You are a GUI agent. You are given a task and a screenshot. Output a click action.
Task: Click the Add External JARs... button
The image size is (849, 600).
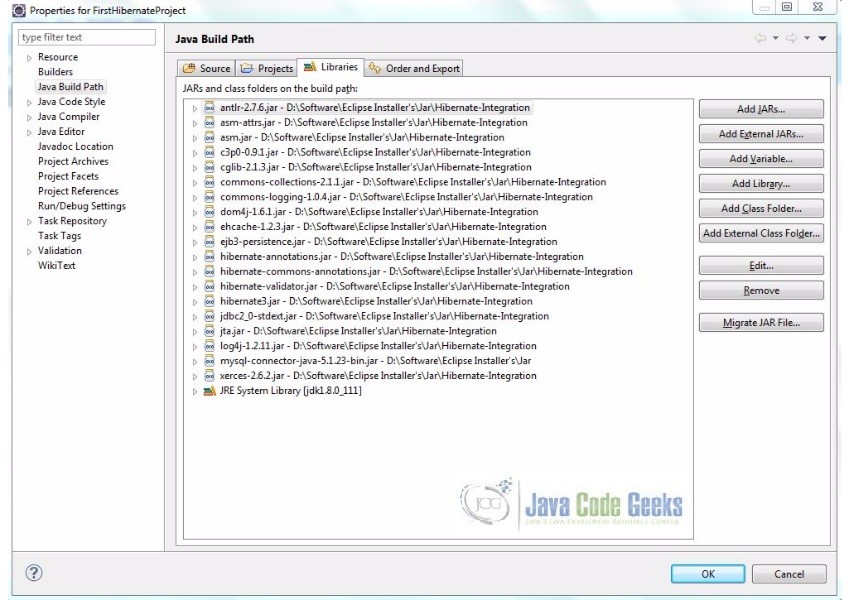click(761, 134)
